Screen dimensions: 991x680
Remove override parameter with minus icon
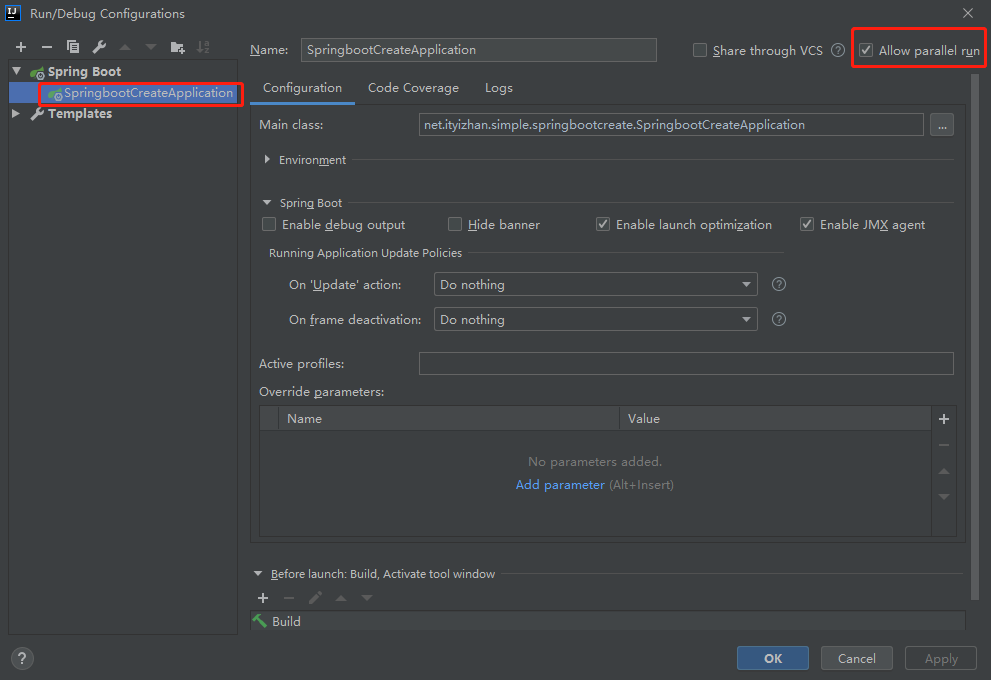click(x=944, y=445)
